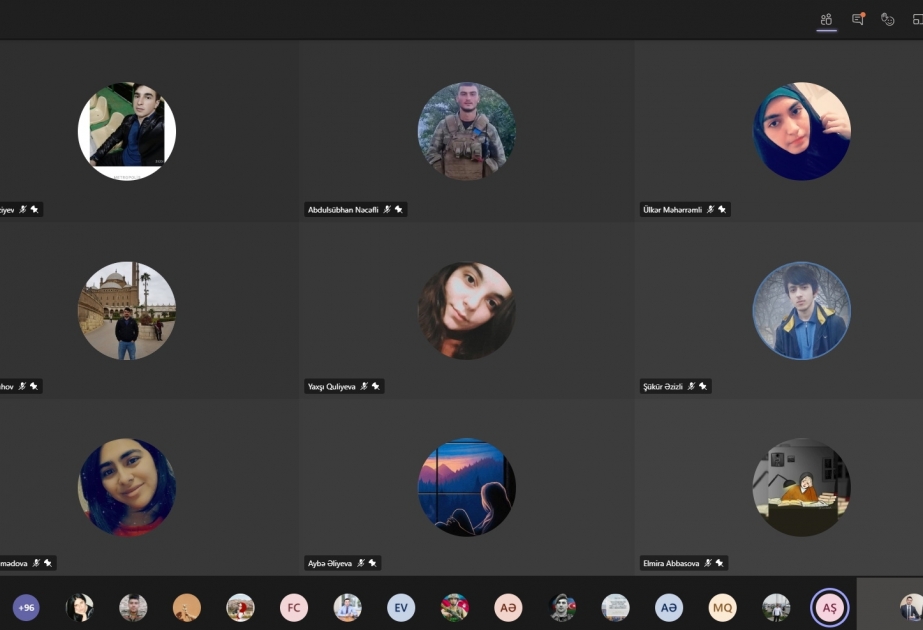This screenshot has height=630, width=923.
Task: Click Şükür Əzizli's profile photo
Action: (x=802, y=310)
